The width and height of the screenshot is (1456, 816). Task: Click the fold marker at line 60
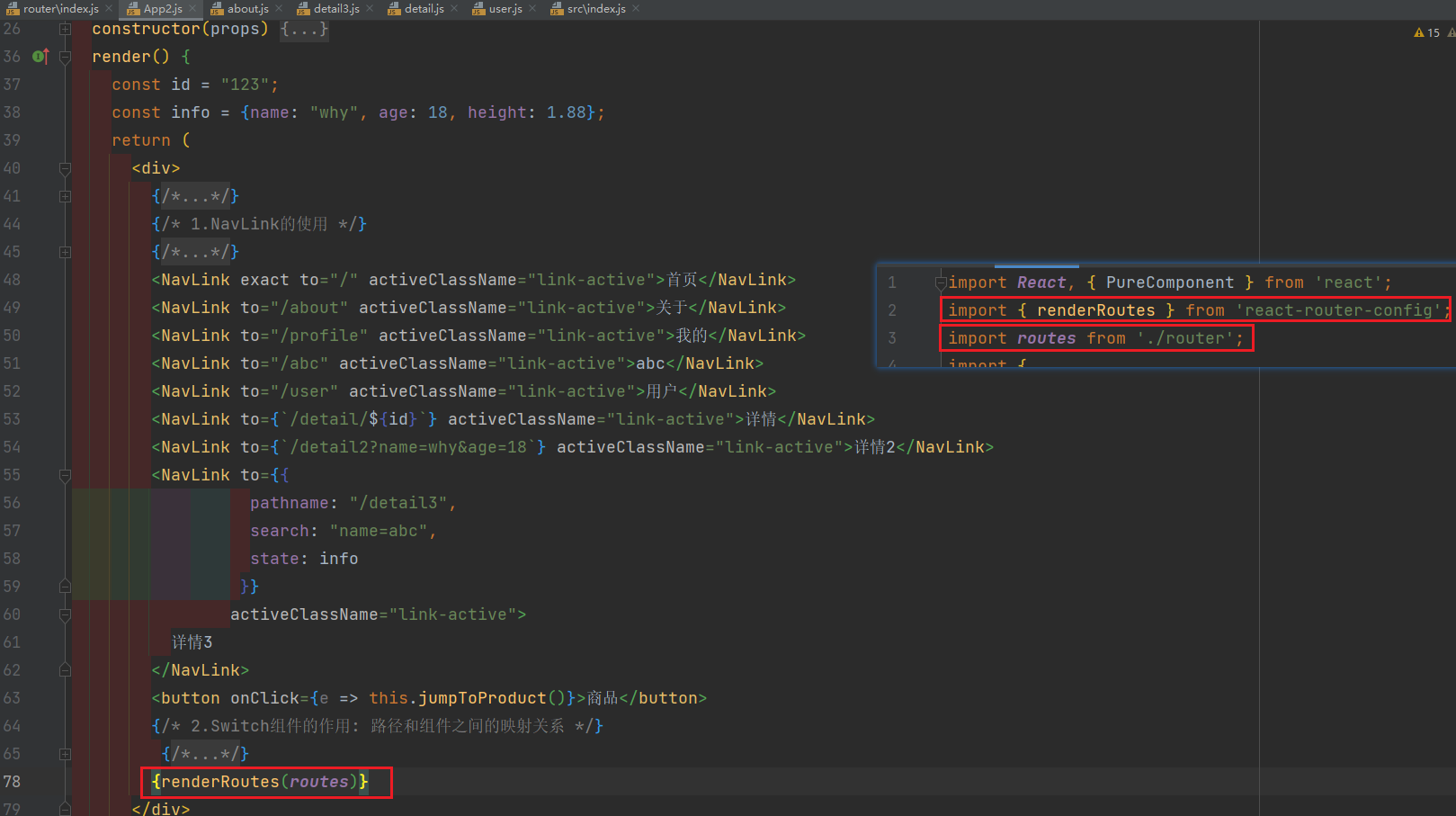tap(65, 614)
